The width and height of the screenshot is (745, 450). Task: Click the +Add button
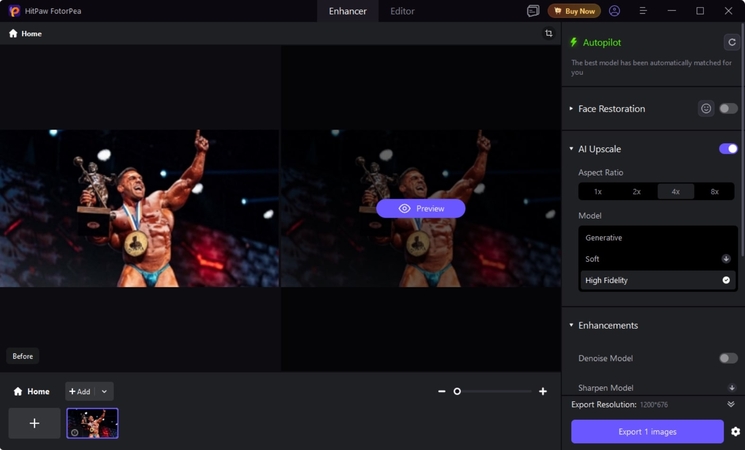click(80, 392)
